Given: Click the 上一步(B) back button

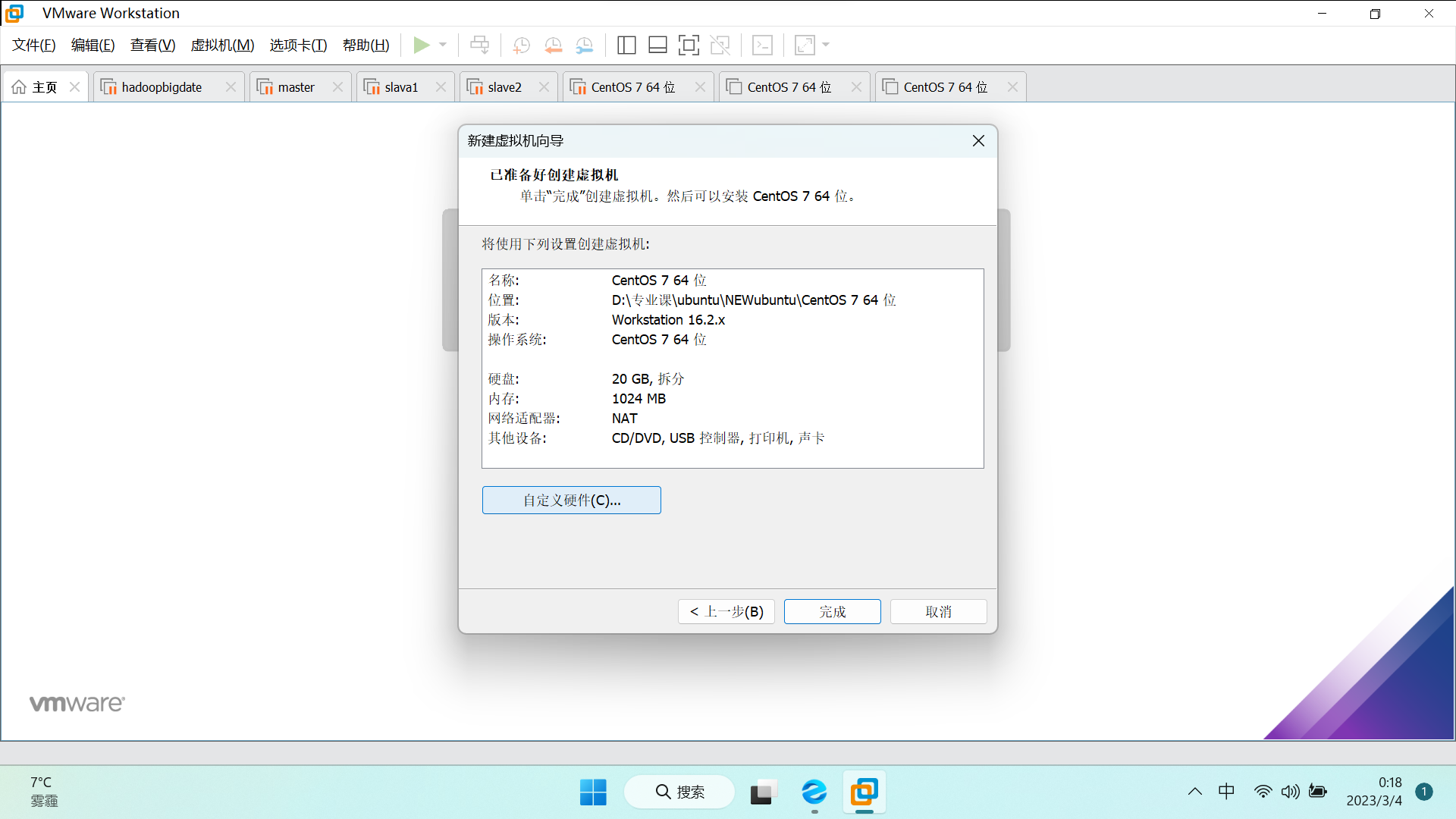Looking at the screenshot, I should click(726, 612).
